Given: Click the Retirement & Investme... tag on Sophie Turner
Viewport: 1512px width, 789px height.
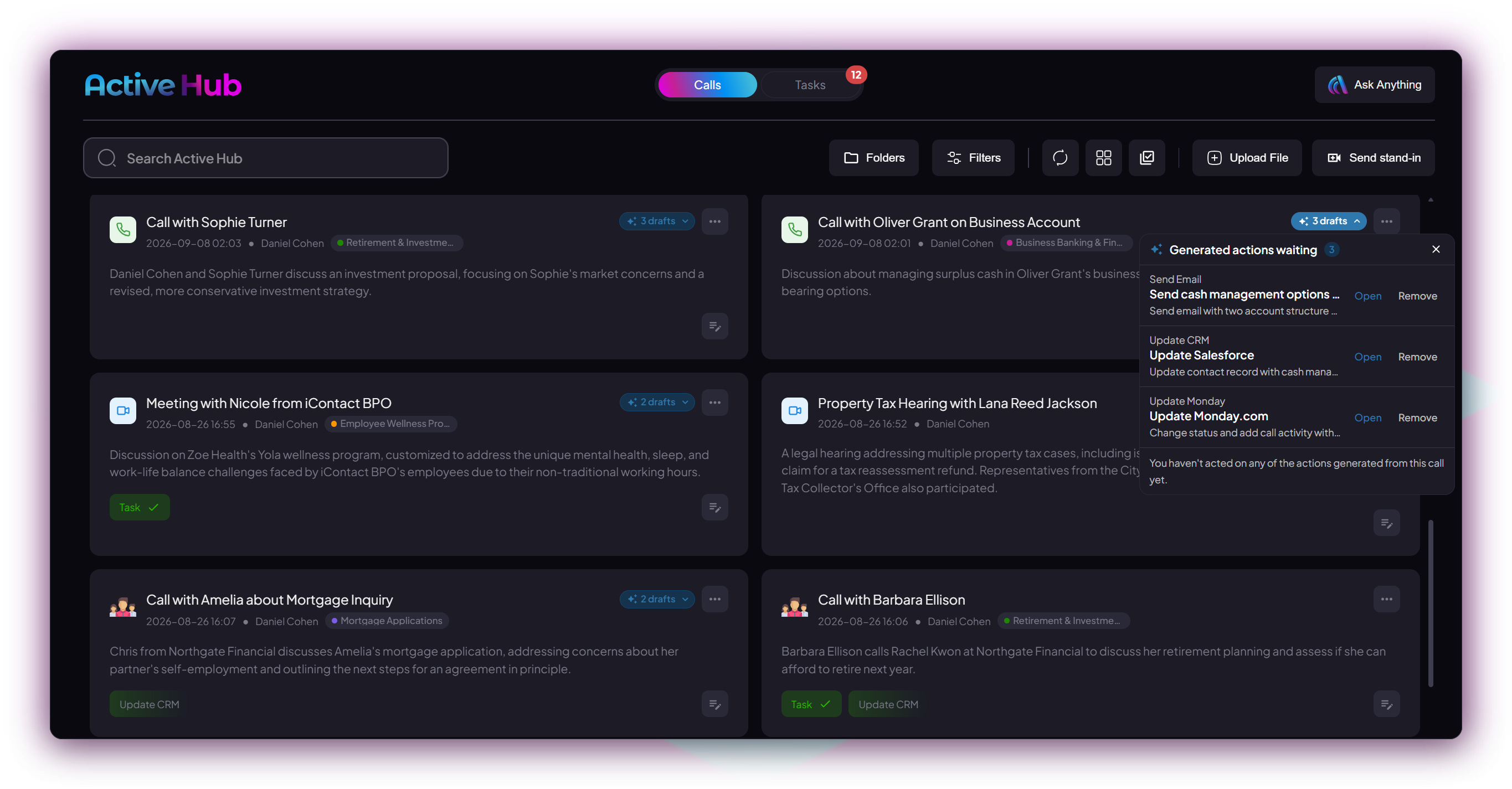Looking at the screenshot, I should coord(397,243).
